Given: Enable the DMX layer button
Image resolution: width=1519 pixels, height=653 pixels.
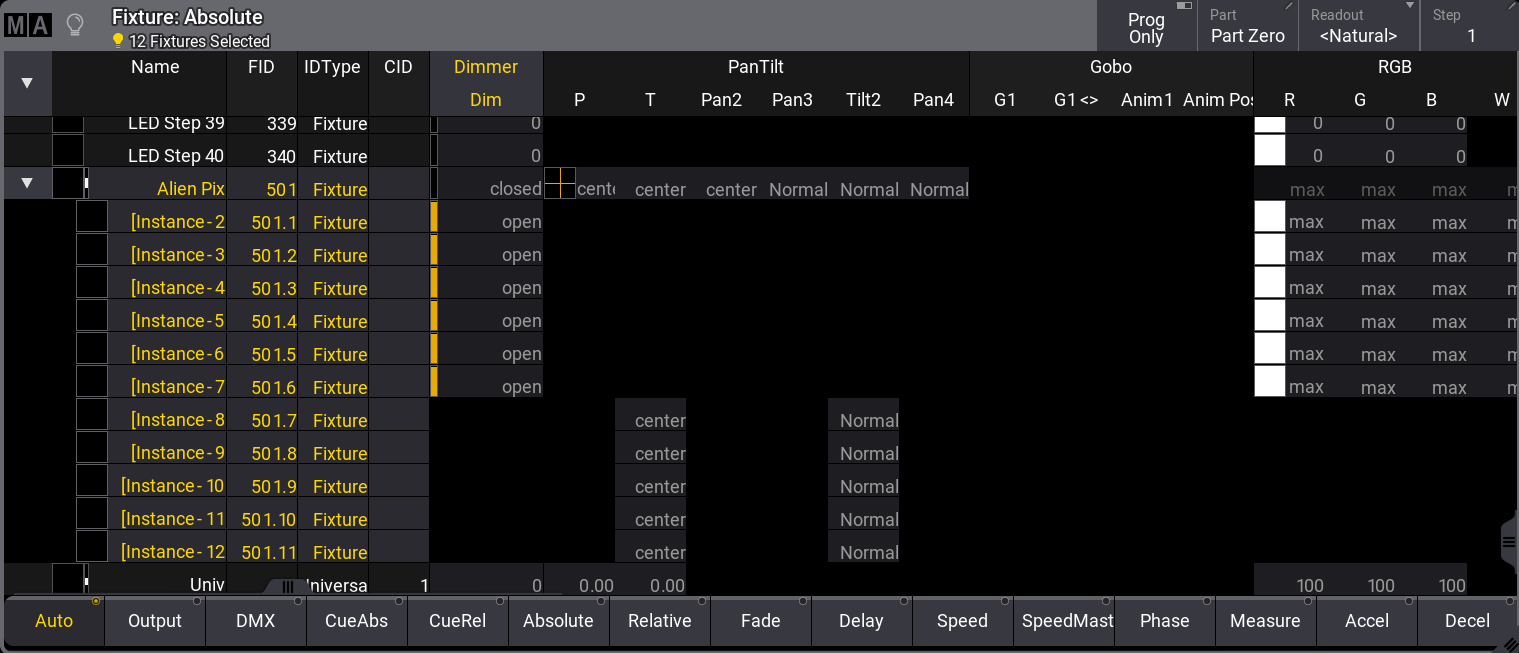Looking at the screenshot, I should (x=255, y=621).
